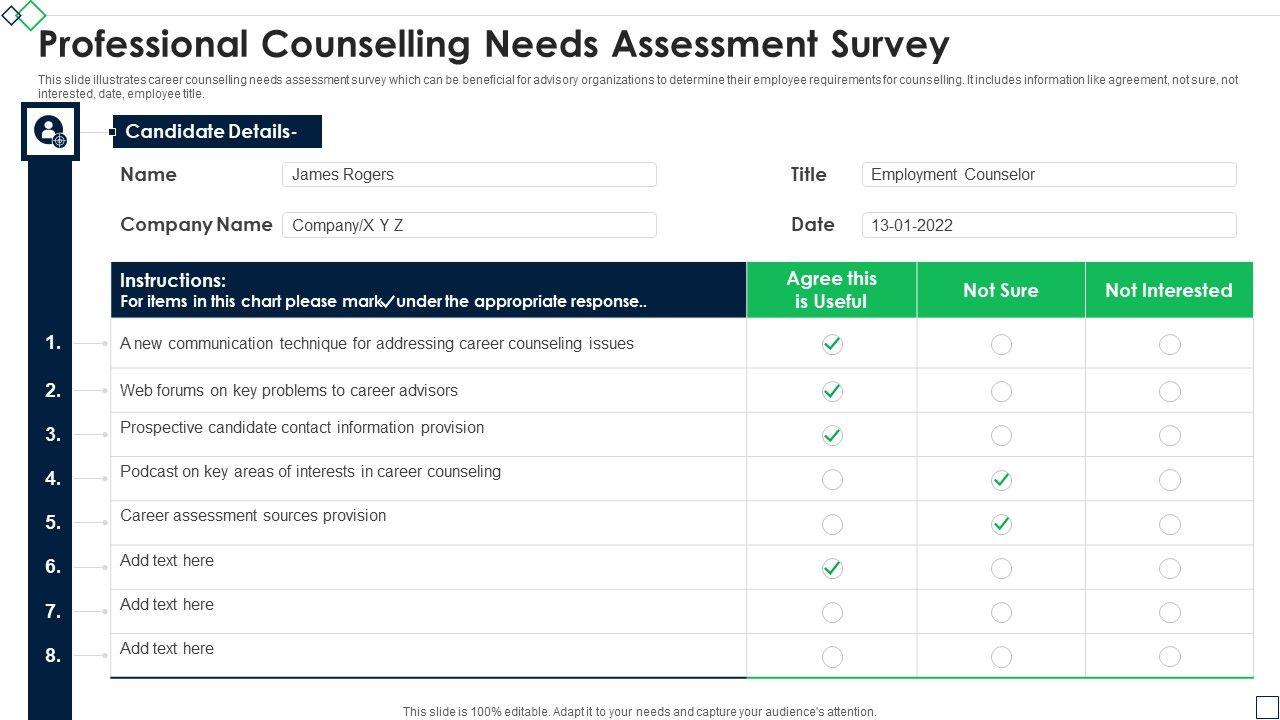1280x720 pixels.
Task: Mark 'Agree this is Useful' for row 7
Action: tap(832, 612)
